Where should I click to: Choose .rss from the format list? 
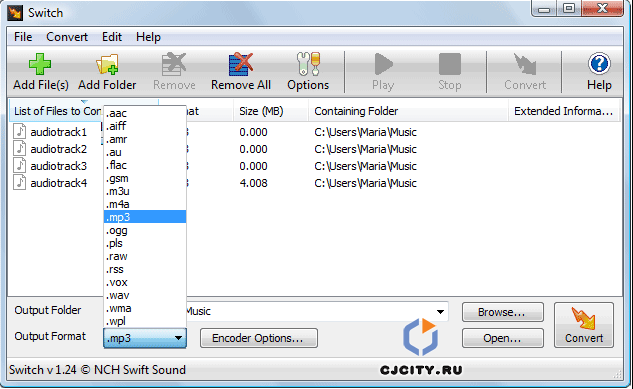point(145,269)
